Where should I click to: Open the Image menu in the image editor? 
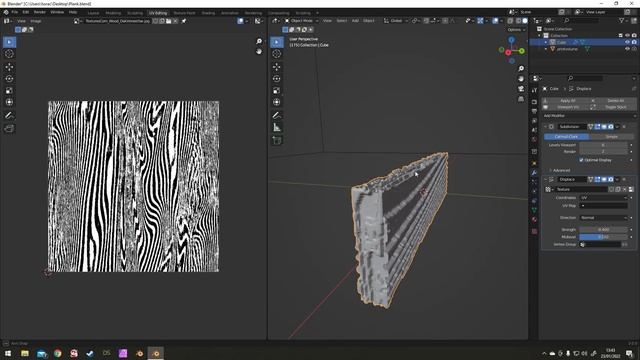coord(36,21)
